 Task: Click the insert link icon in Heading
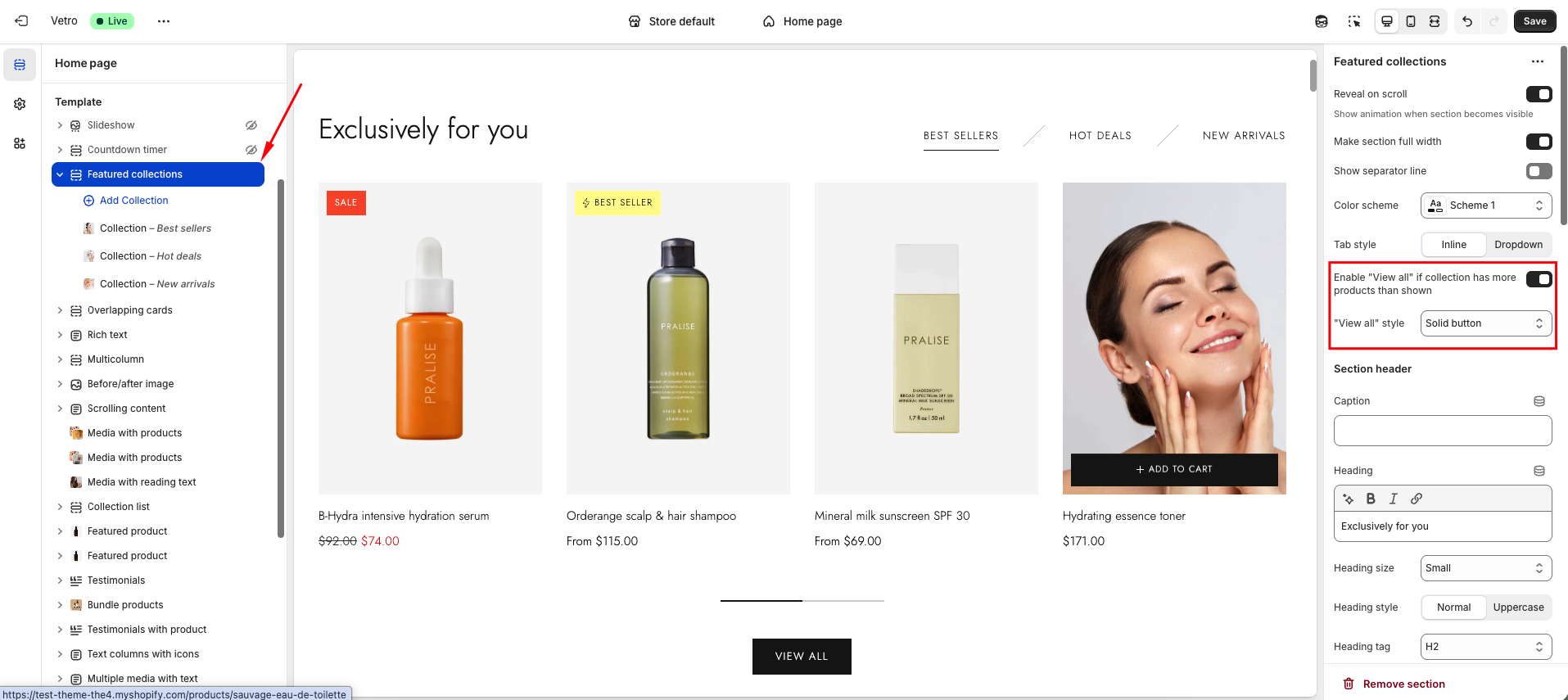(1417, 499)
